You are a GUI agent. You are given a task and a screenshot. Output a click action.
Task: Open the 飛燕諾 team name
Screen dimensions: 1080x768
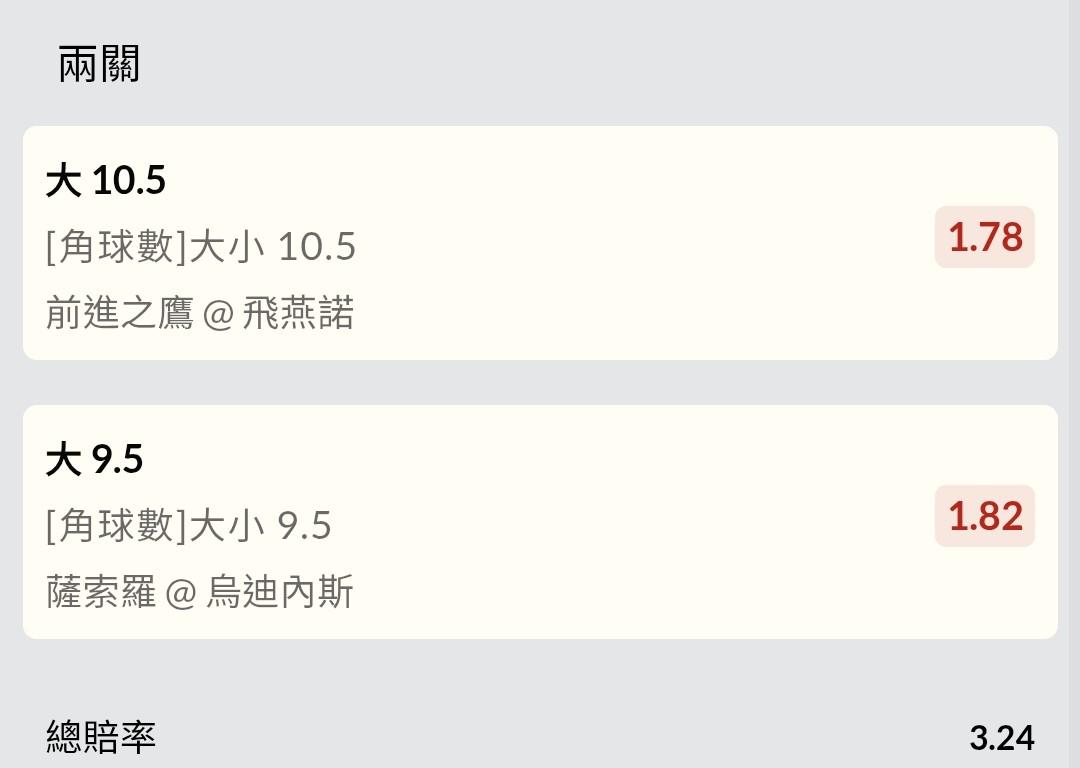(298, 314)
